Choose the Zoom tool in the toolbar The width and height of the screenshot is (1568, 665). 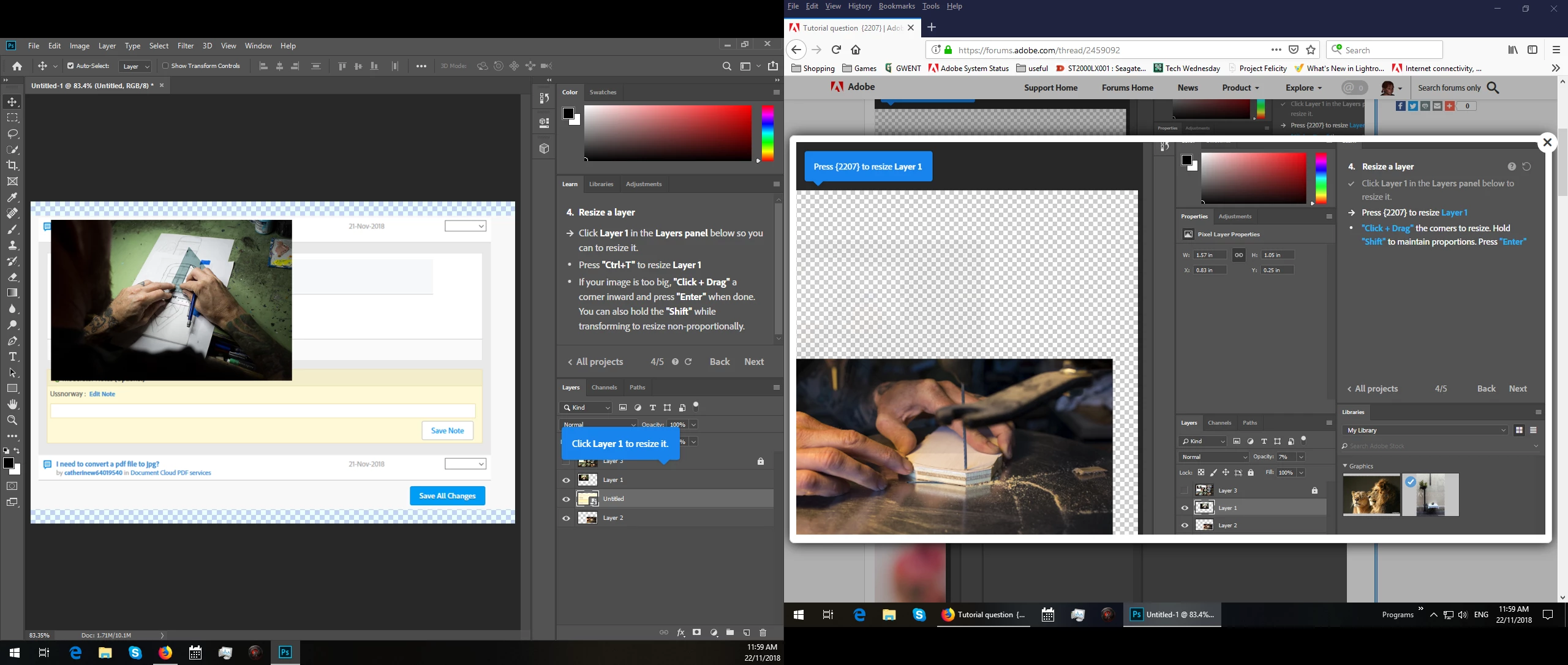tap(12, 421)
